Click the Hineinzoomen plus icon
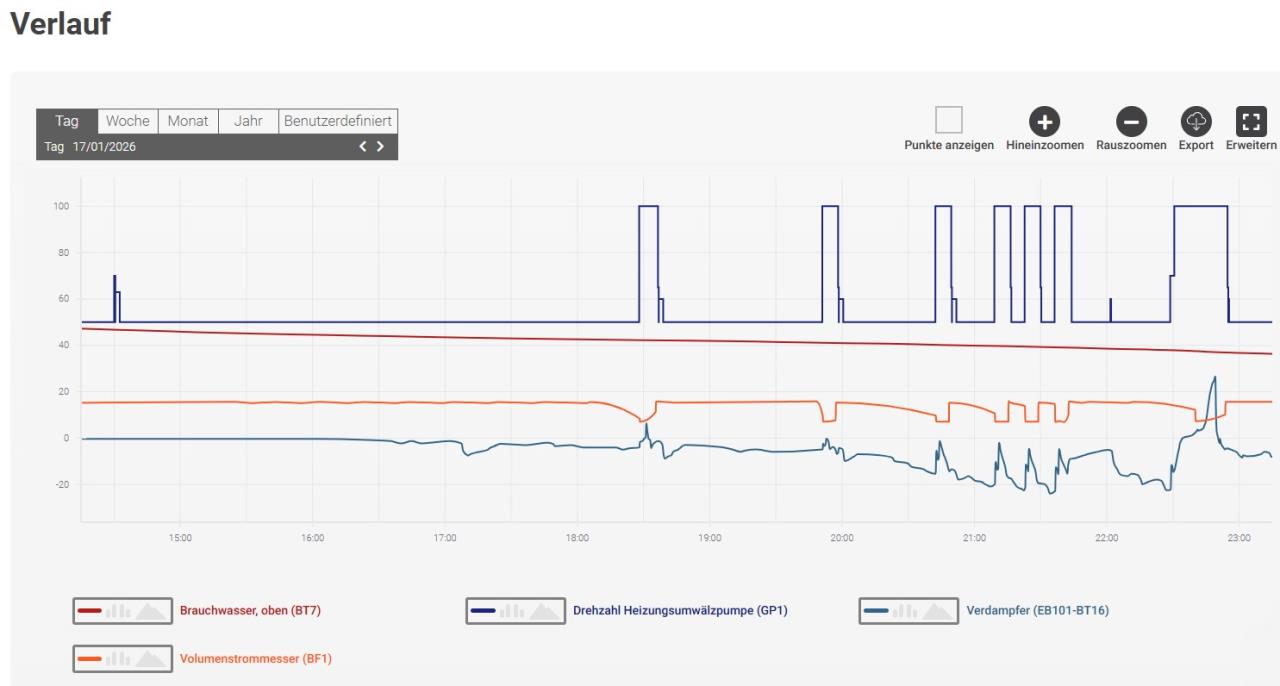This screenshot has width=1280, height=686. (x=1044, y=122)
